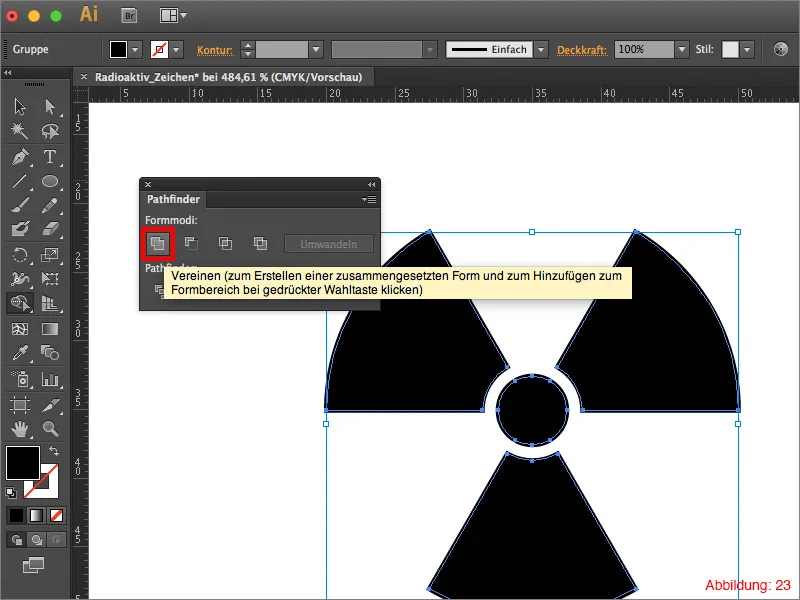The image size is (800, 600).
Task: Close the Radioaktiv_Zeichen document tab
Action: pyautogui.click(x=84, y=77)
